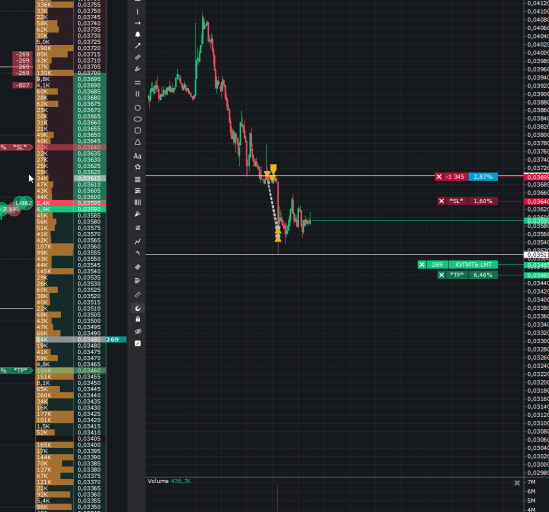Select the brush drawing tool
The image size is (549, 512).
coord(138,69)
